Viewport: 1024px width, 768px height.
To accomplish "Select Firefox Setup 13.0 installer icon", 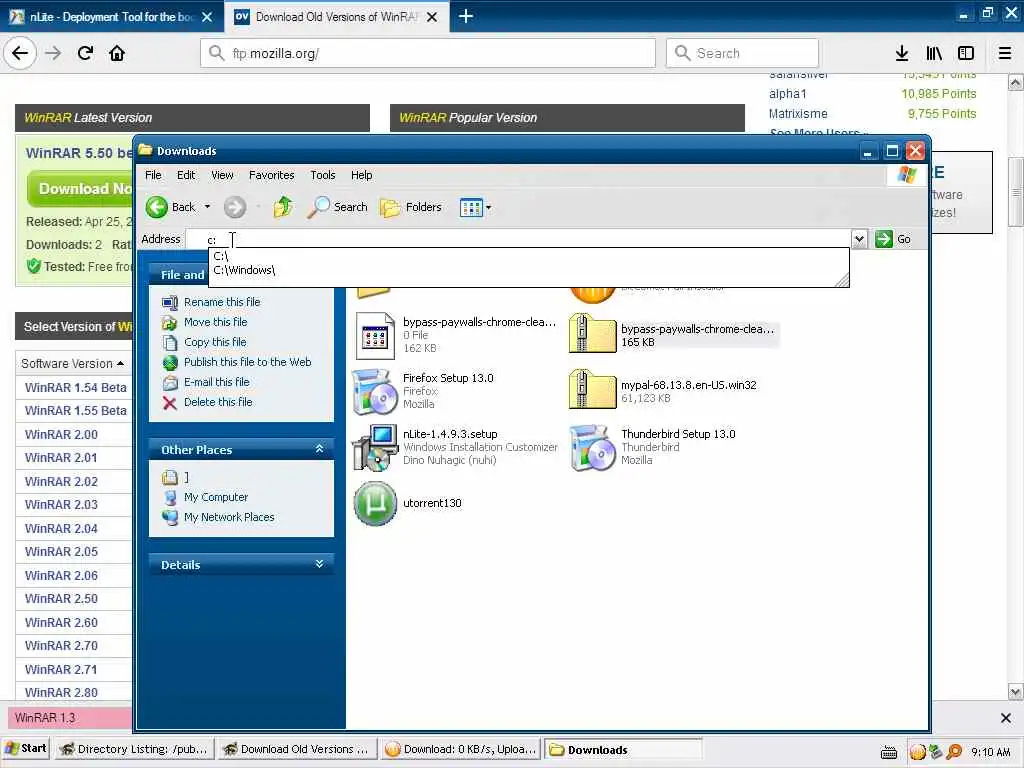I will click(x=376, y=392).
